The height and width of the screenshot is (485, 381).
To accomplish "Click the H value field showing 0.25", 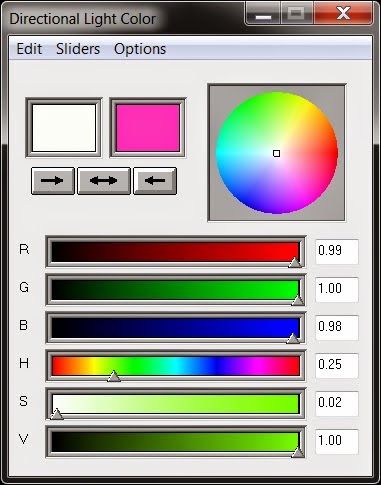I will (337, 365).
